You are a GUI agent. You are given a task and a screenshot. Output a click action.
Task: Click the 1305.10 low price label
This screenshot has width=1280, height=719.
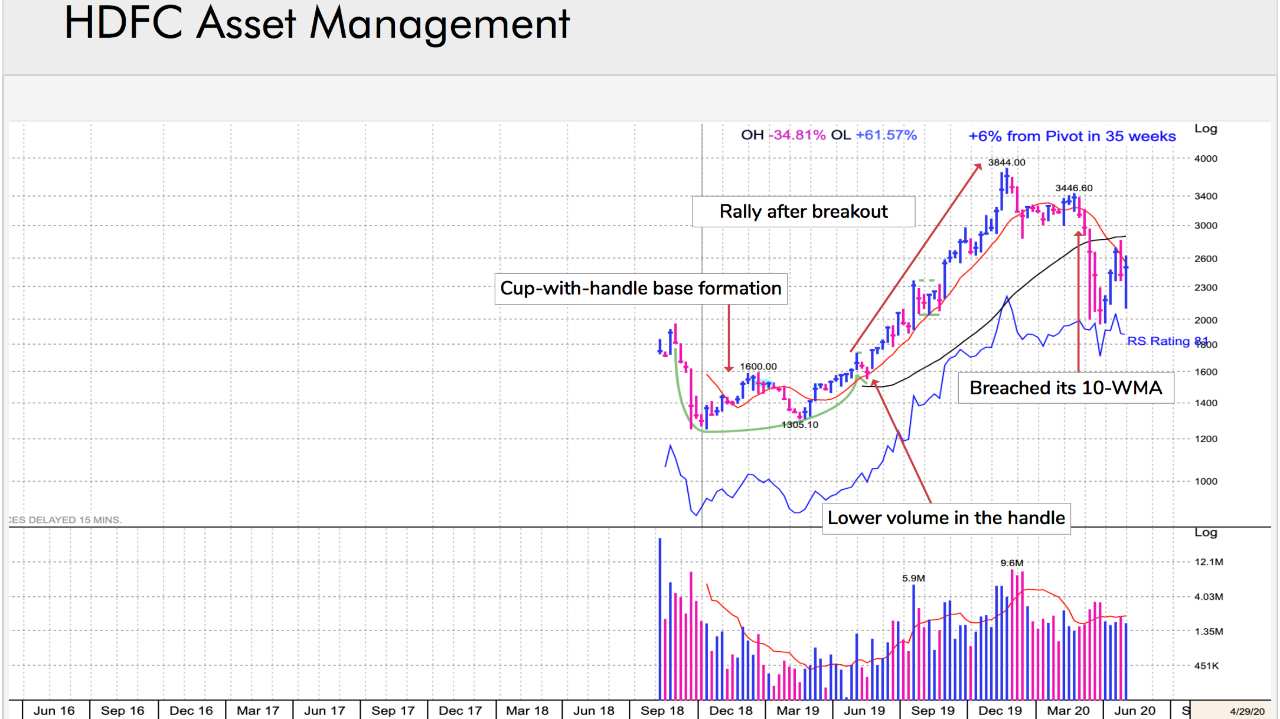[799, 425]
